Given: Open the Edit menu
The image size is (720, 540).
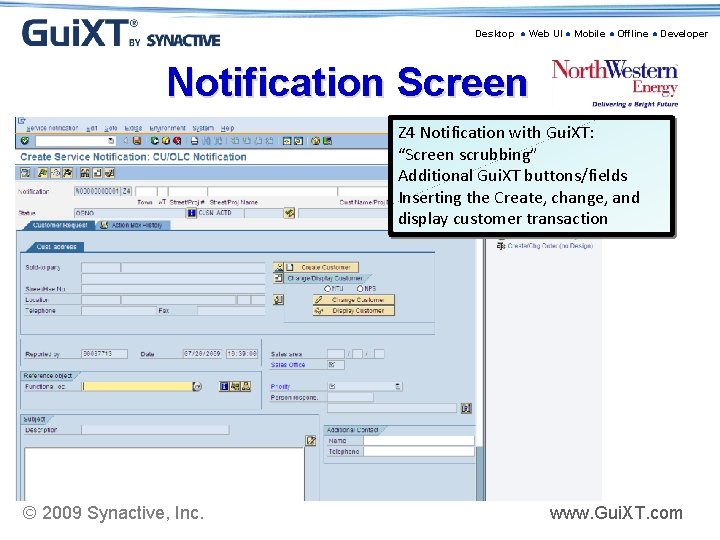Looking at the screenshot, I should point(92,128).
